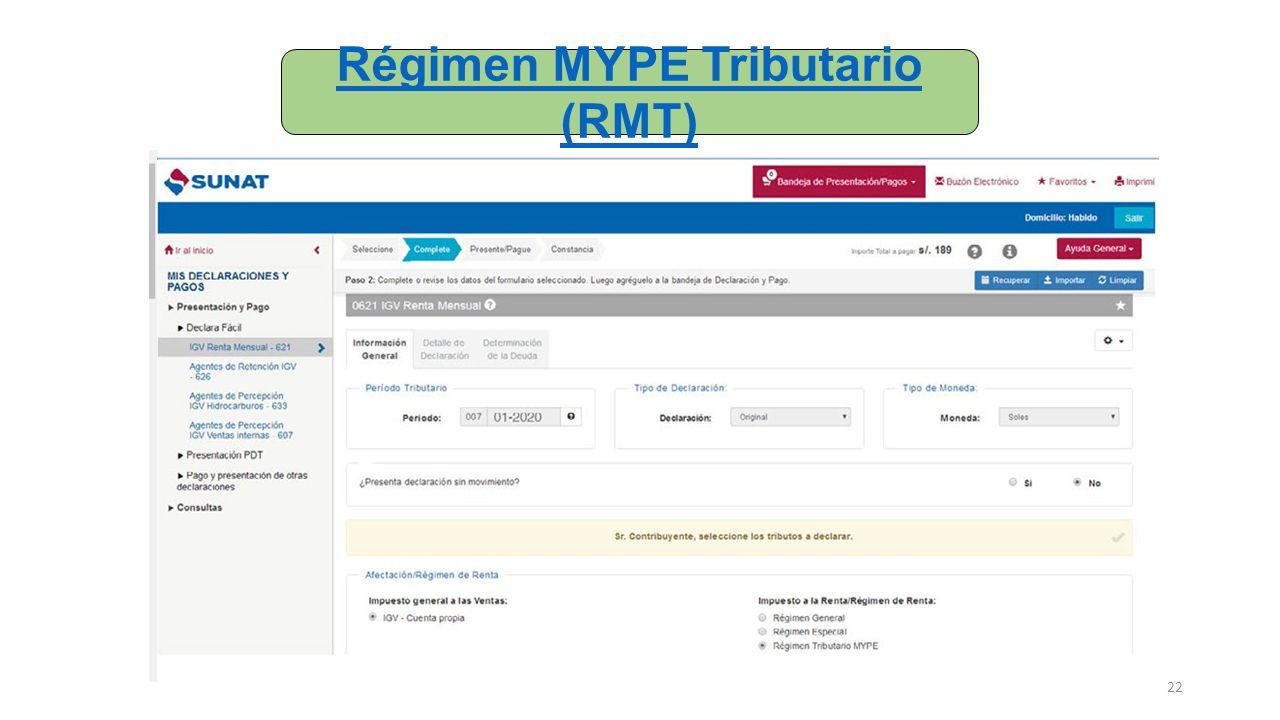Expand Pago y presentación de otras declaraciones
The image size is (1280, 720).
(x=243, y=481)
